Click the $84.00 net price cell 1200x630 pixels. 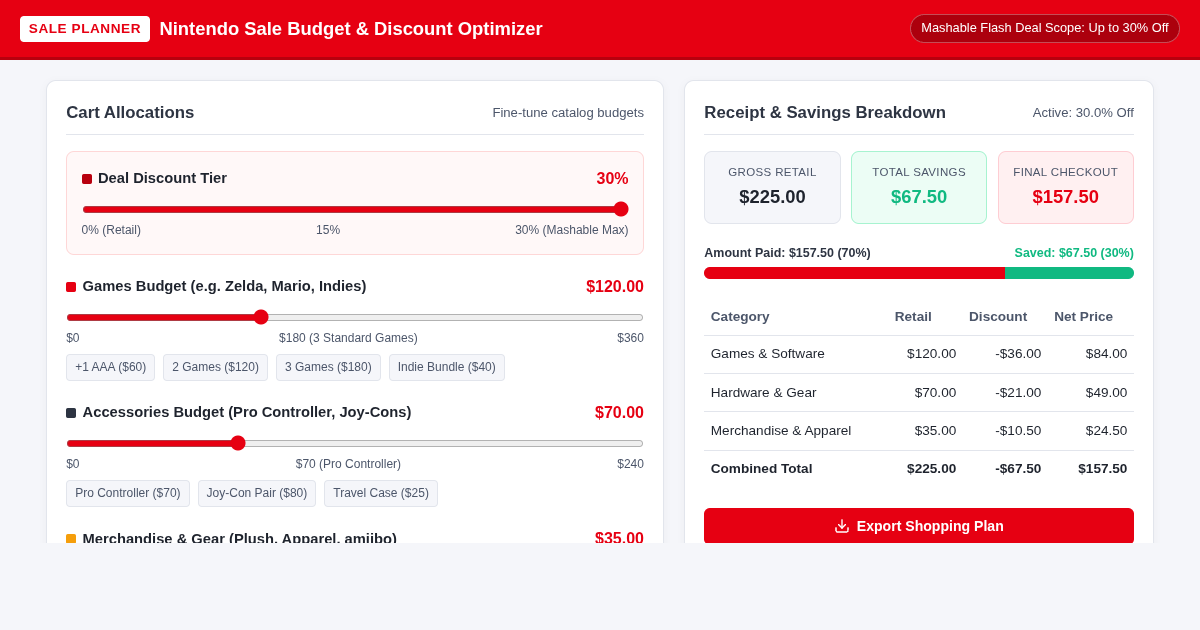1106,354
